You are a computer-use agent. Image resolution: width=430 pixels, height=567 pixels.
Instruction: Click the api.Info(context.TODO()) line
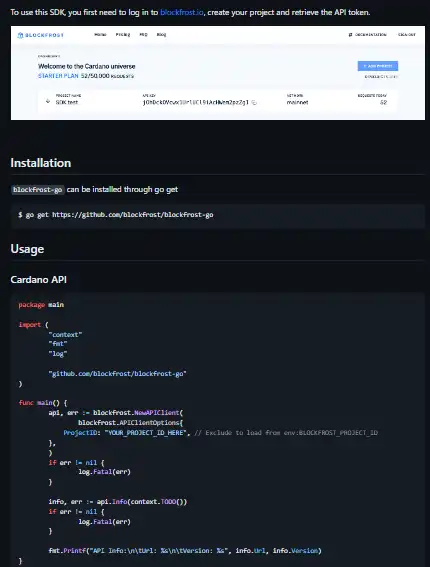118,502
